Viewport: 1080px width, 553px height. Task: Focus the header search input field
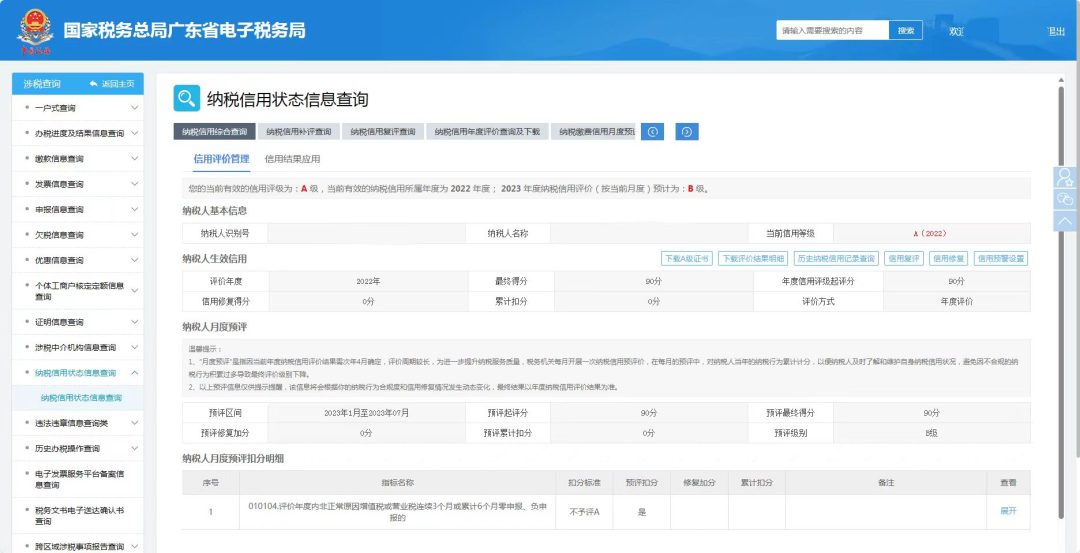tap(833, 30)
